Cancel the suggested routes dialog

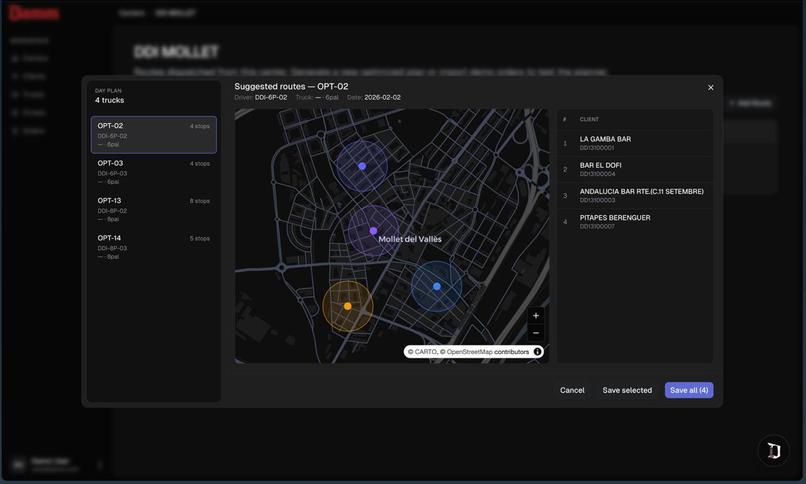pos(572,390)
